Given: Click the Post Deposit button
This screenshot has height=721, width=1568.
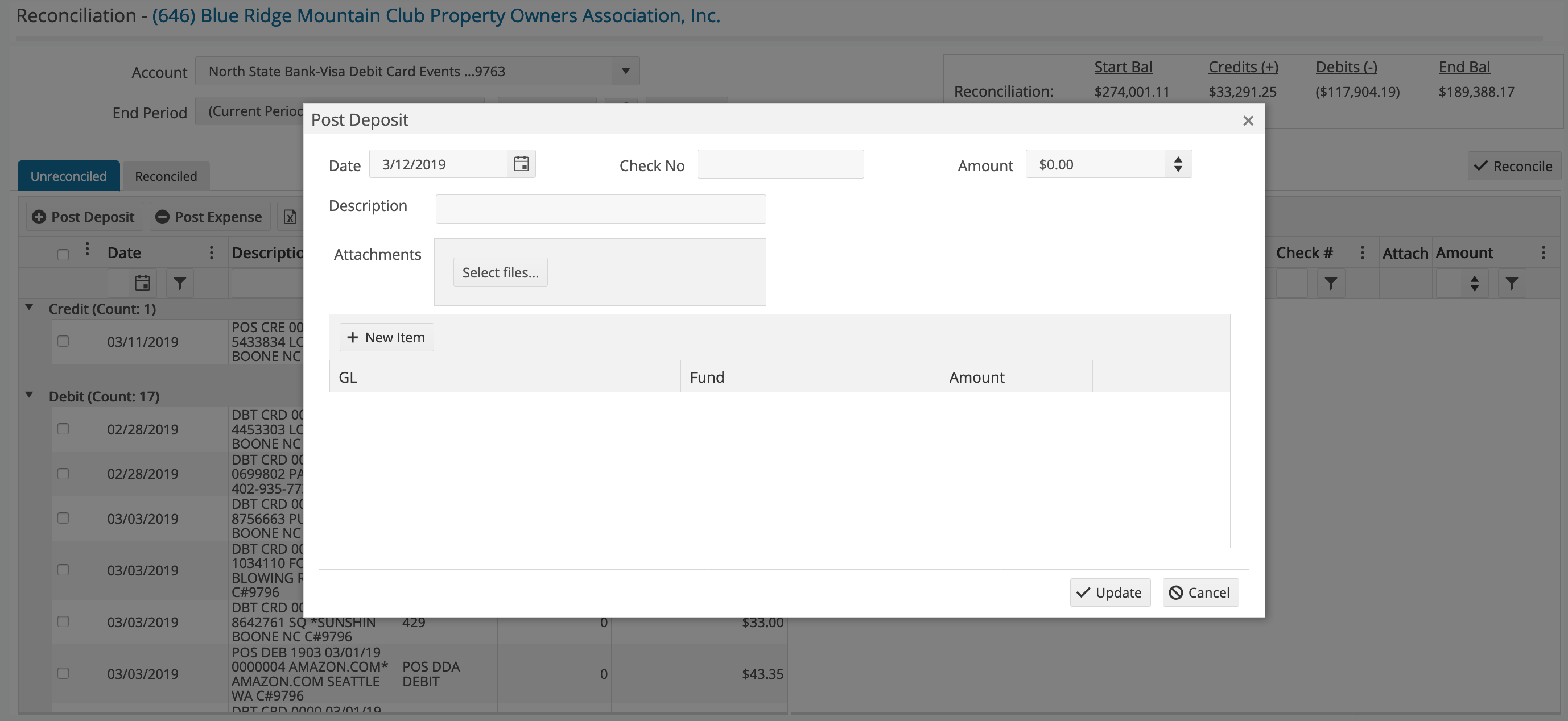Looking at the screenshot, I should (x=84, y=217).
